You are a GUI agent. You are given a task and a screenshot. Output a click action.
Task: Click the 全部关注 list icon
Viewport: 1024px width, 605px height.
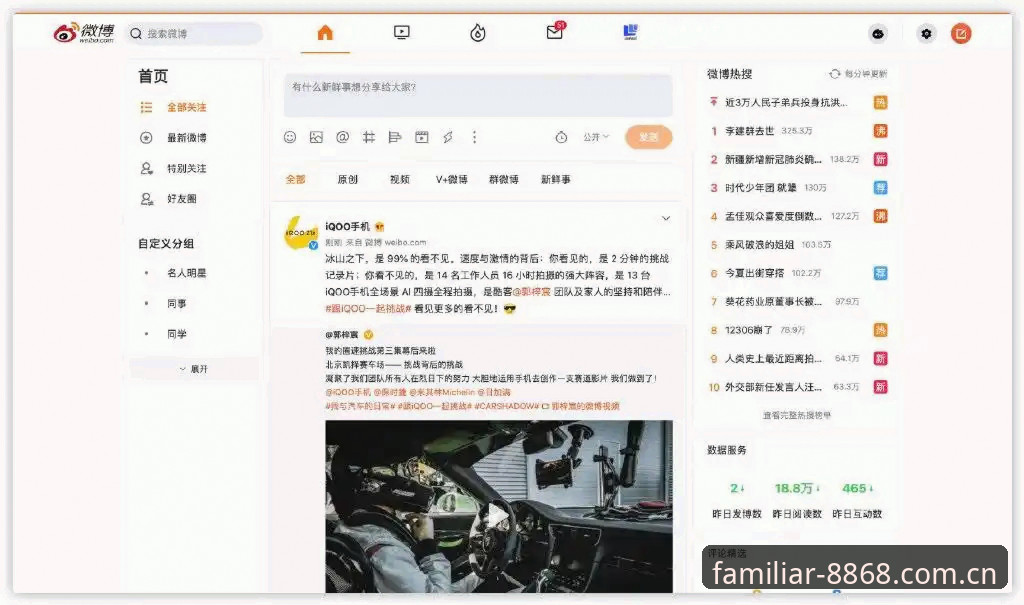tap(146, 107)
